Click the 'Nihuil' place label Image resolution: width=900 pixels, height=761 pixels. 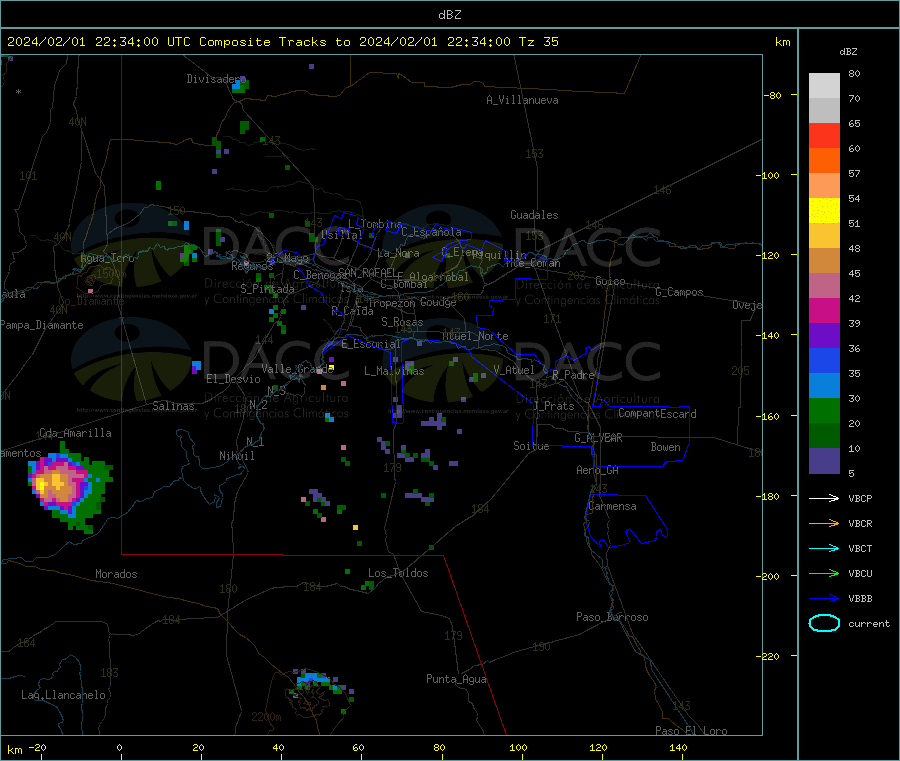click(236, 456)
